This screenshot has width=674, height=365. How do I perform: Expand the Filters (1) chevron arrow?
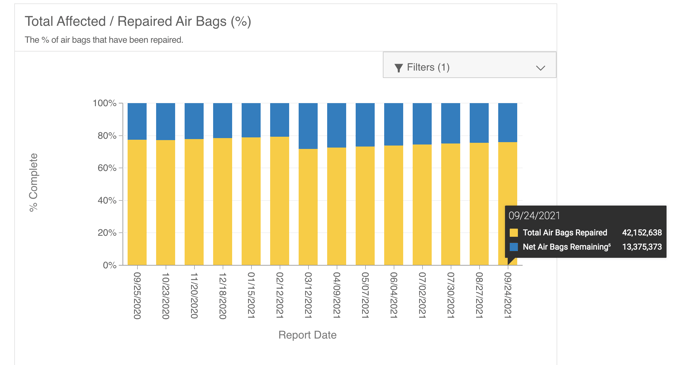tap(540, 68)
